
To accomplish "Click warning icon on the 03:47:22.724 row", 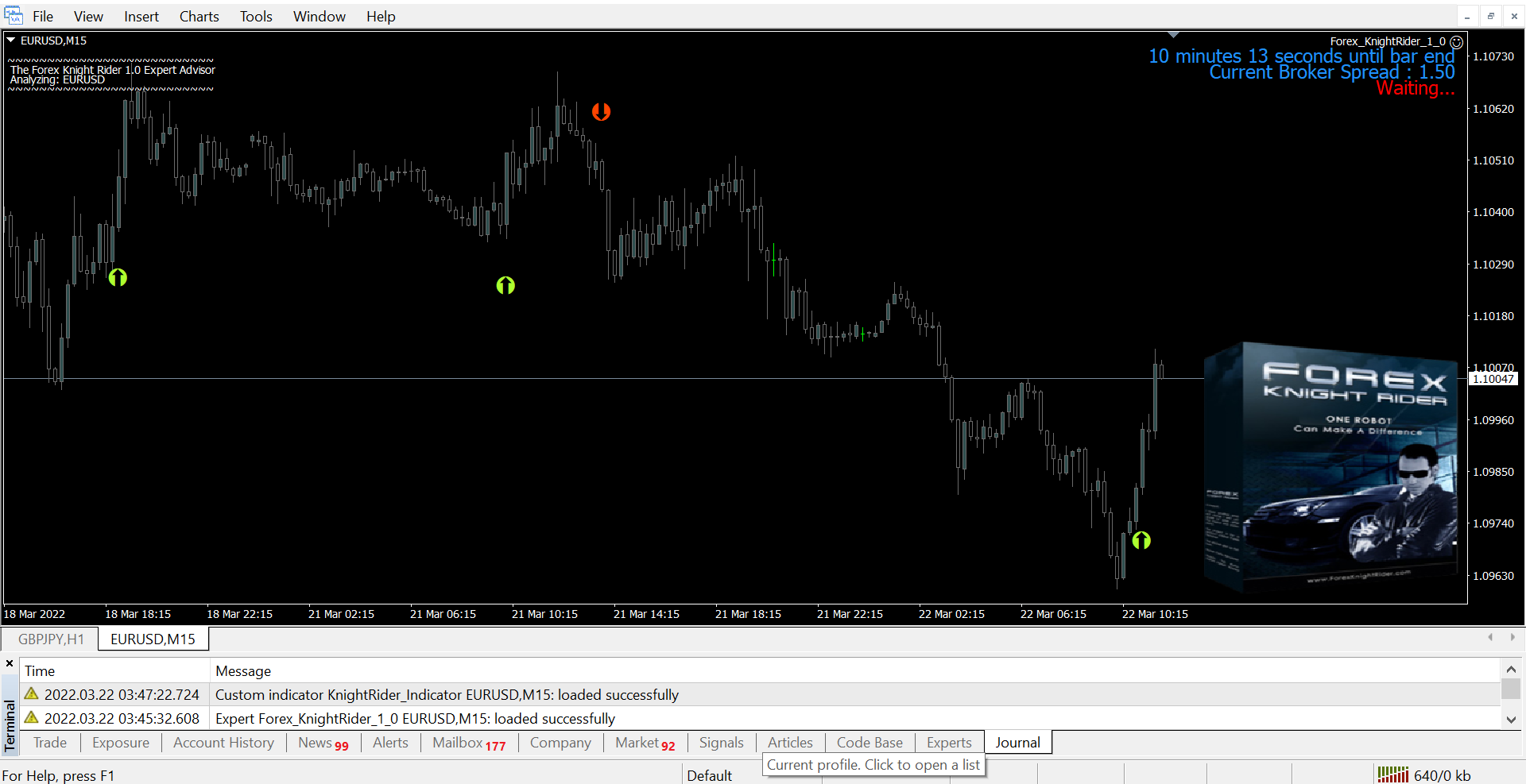I will point(32,694).
